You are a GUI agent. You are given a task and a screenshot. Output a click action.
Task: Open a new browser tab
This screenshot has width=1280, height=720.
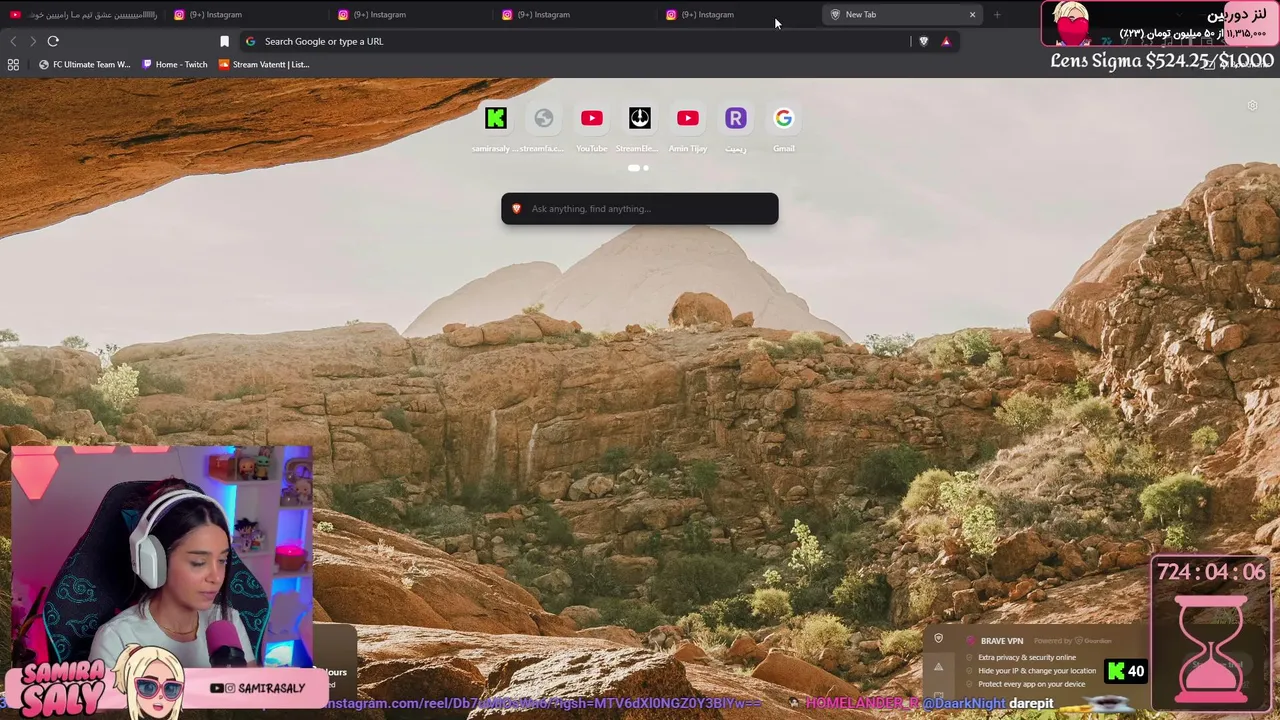pos(997,14)
